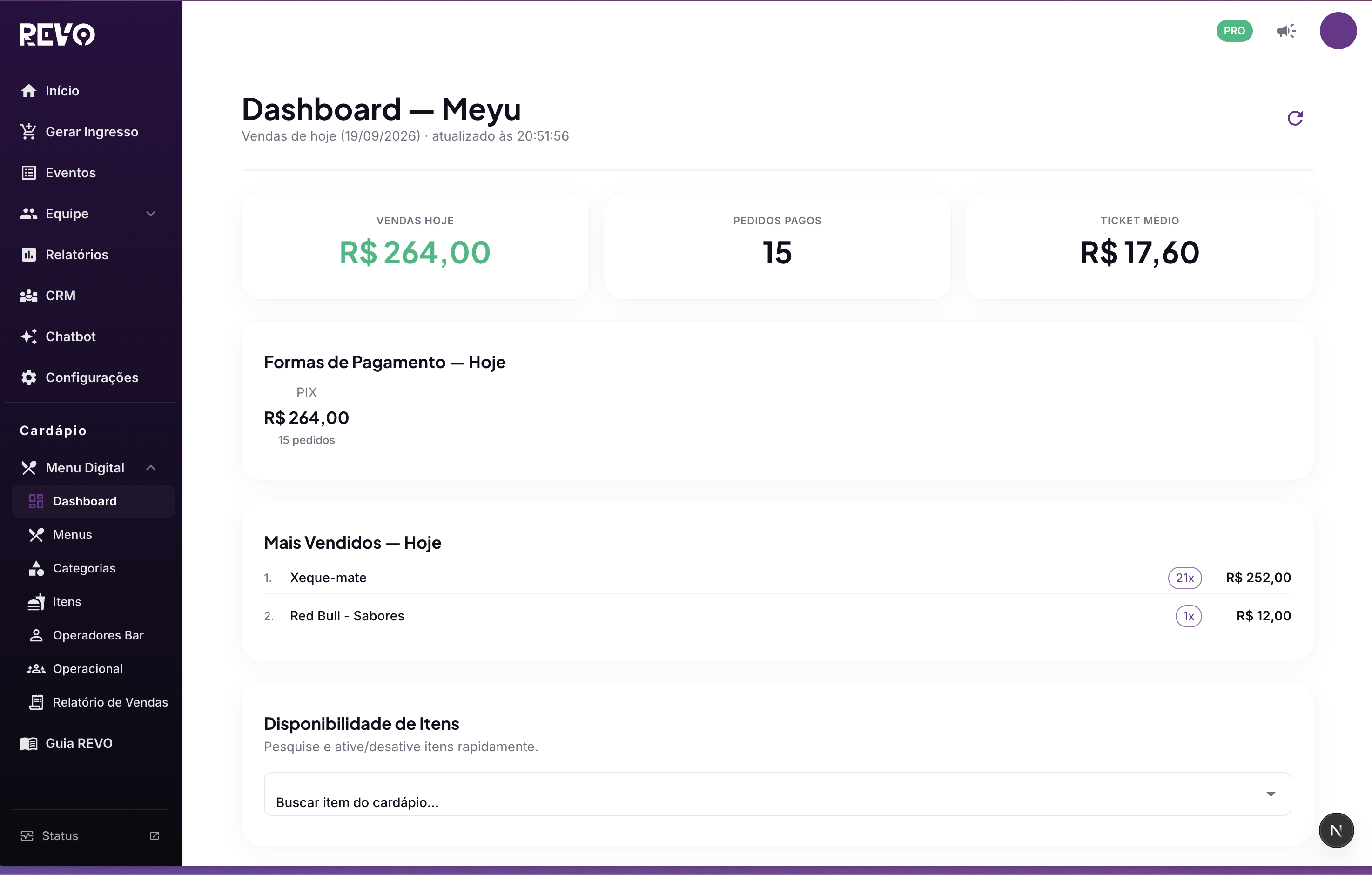The width and height of the screenshot is (1372, 875).
Task: Click the Operacional team icon
Action: pyautogui.click(x=36, y=669)
